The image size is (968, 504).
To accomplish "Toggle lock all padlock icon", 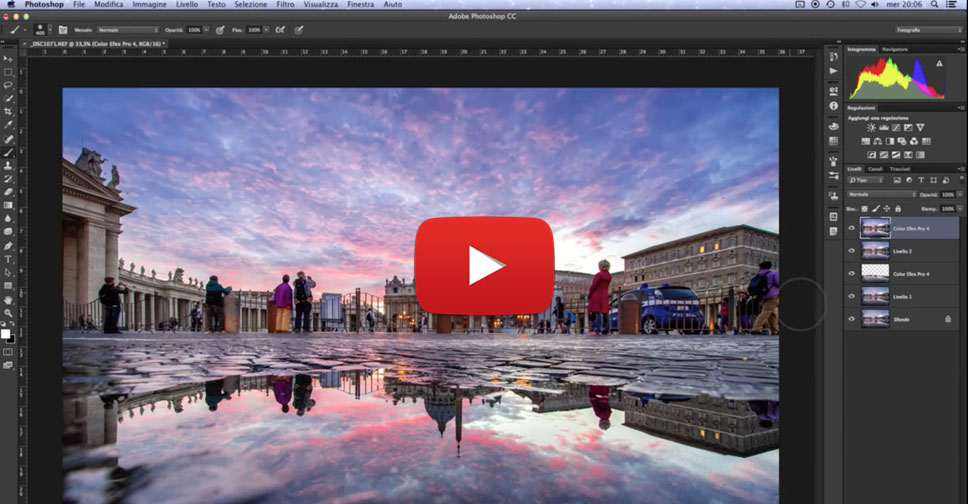I will (x=898, y=209).
